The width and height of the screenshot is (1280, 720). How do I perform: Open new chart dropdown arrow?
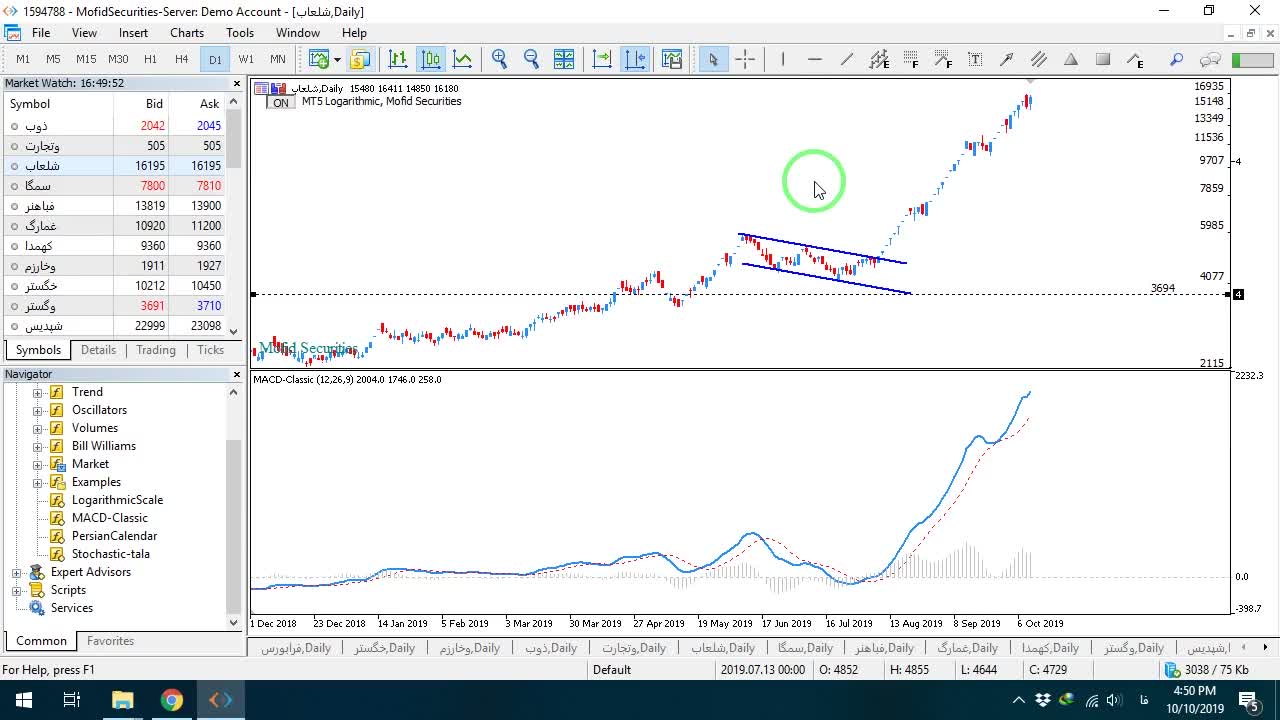(337, 59)
